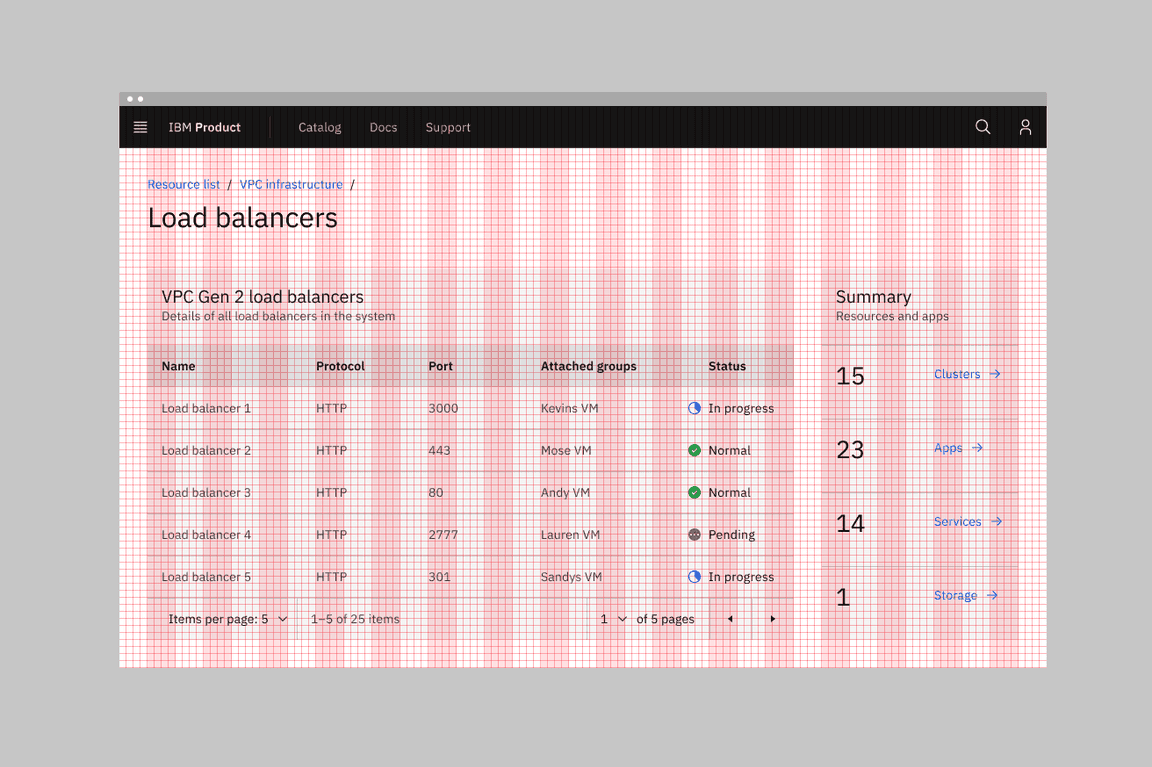
Task: Click the Name column header to sort
Action: (178, 366)
